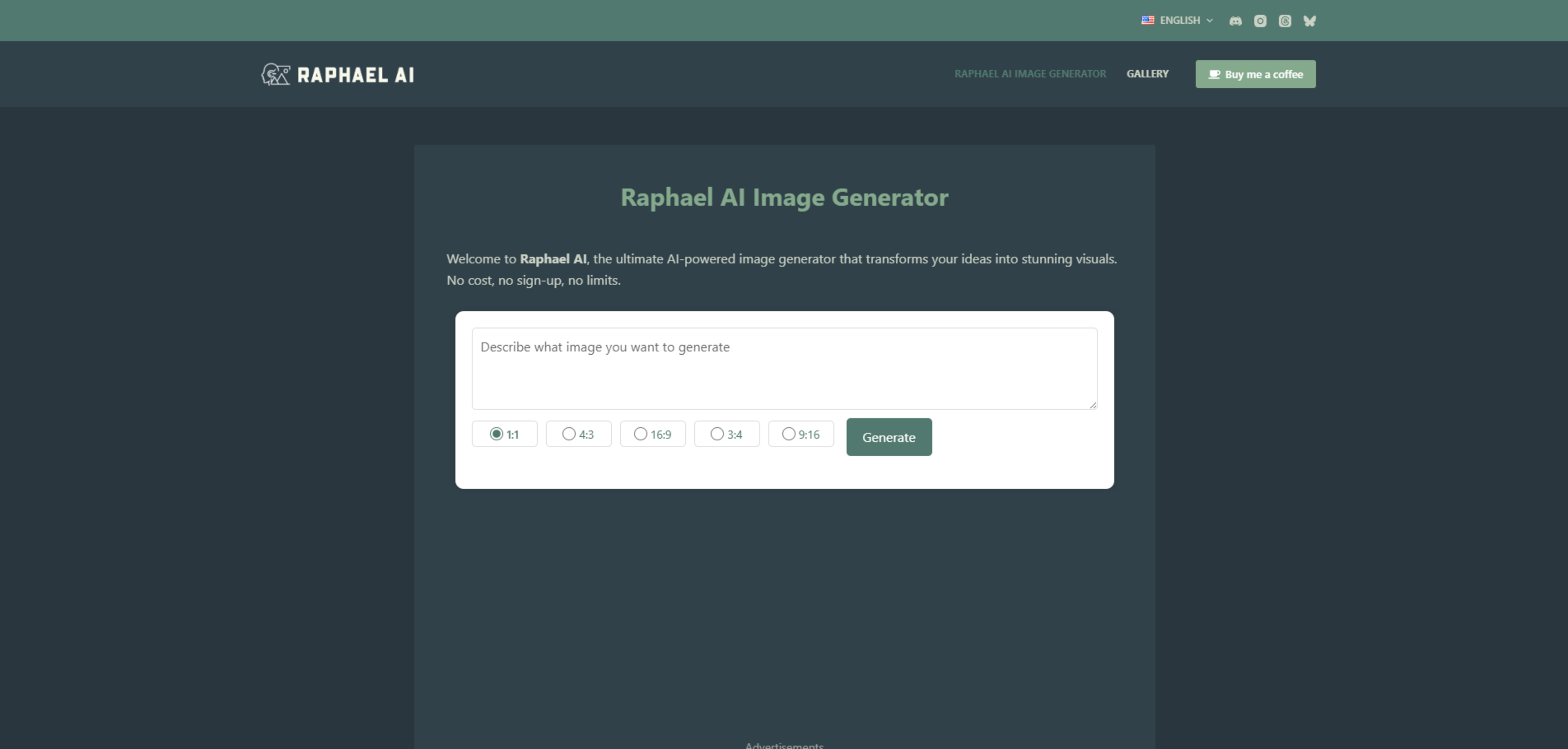Go to the Gallery nav item
The image size is (1568, 749).
[1147, 73]
